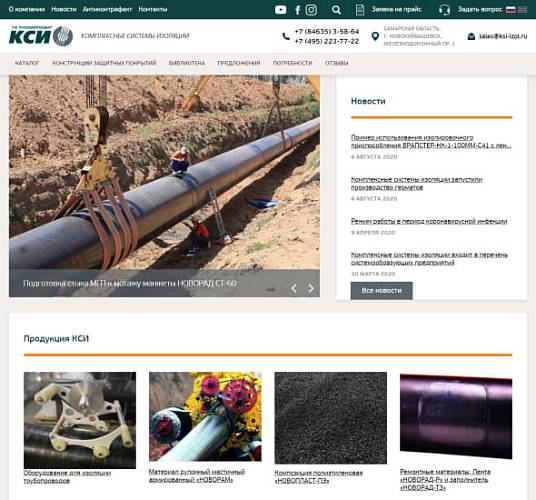Open news about coronavirus work schedule

[429, 221]
